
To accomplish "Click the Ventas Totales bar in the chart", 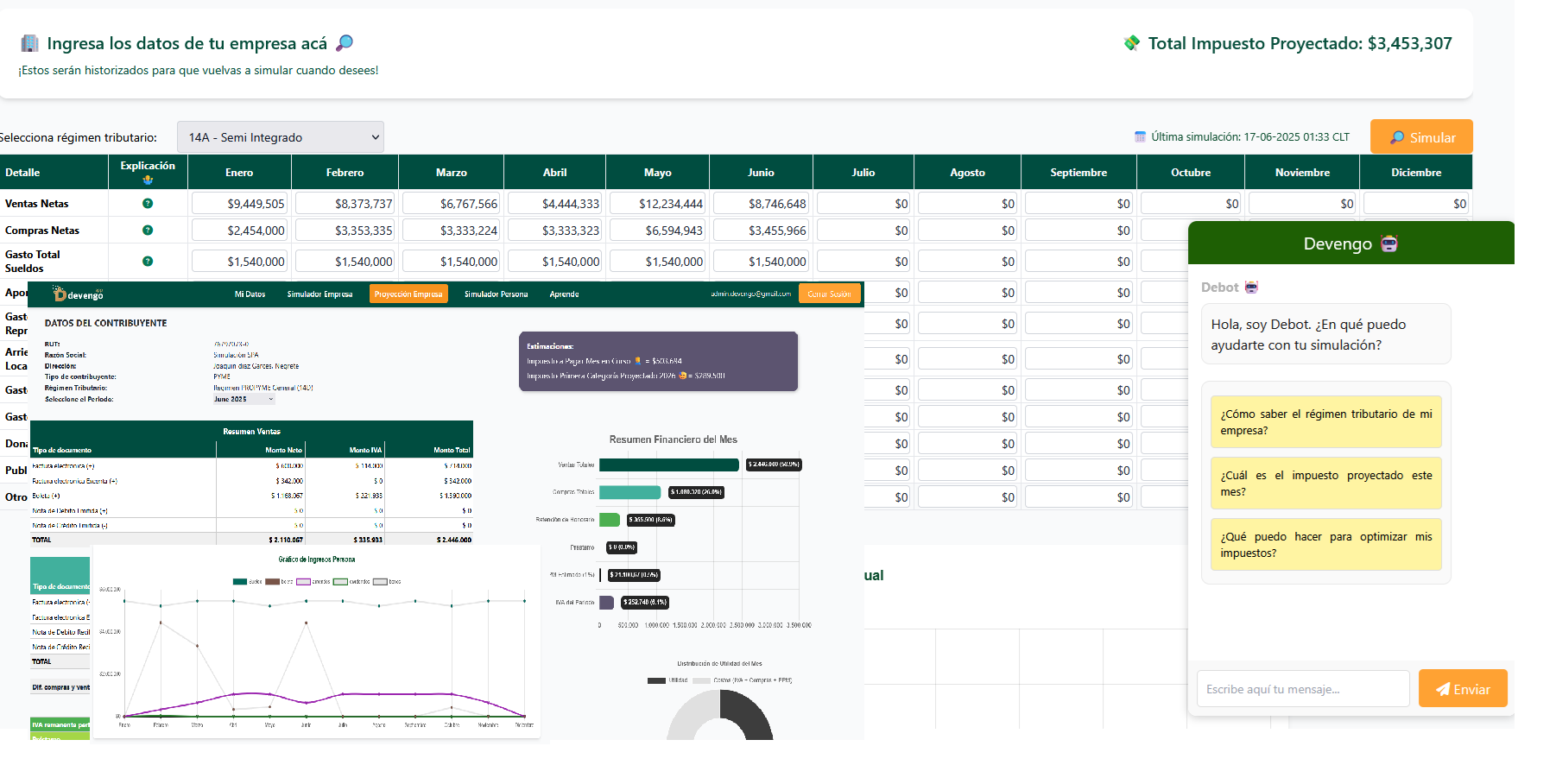I will (669, 465).
